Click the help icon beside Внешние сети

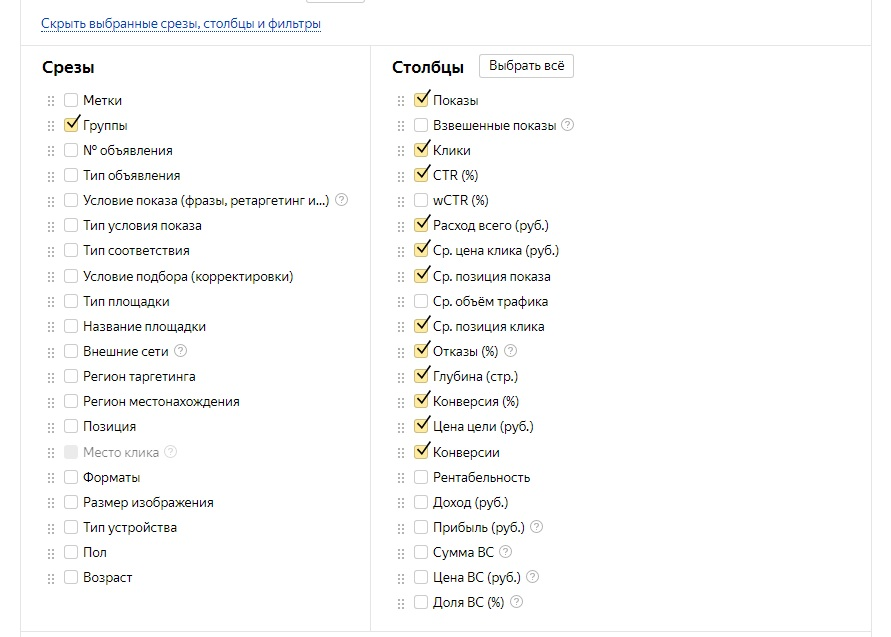(x=181, y=352)
